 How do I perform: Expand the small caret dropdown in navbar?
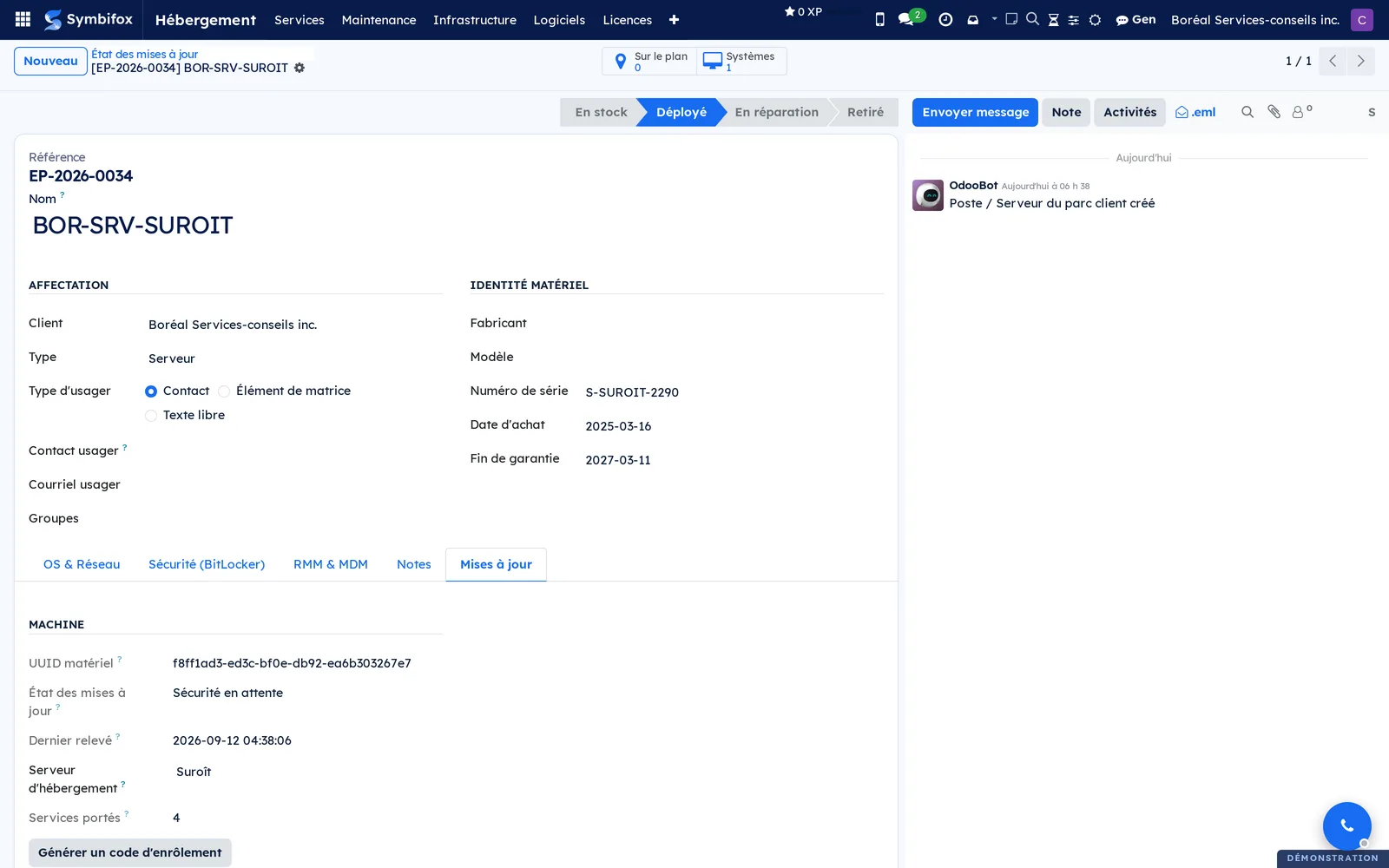[994, 18]
